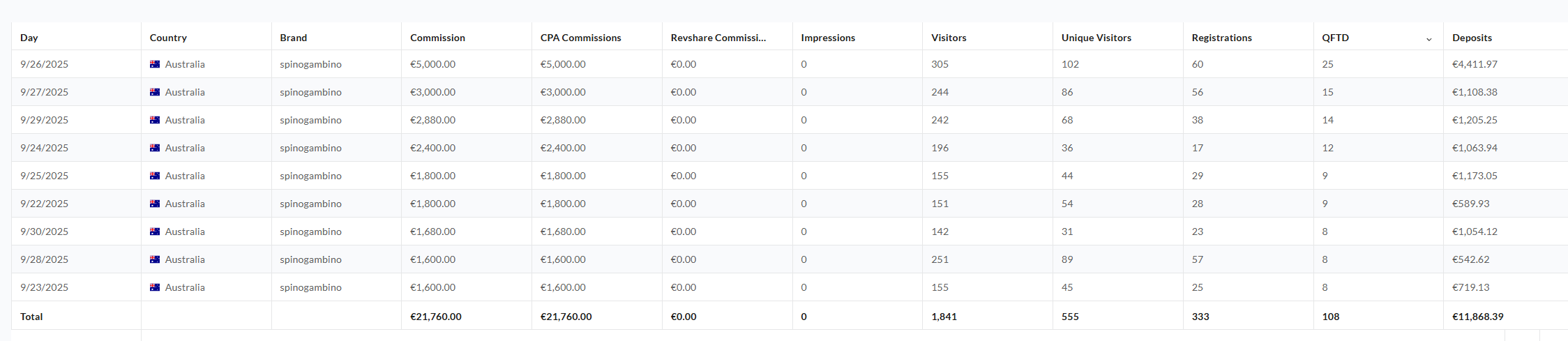Click the Australia flag in the 9/25/2025 row
1568x341 pixels.
155,176
